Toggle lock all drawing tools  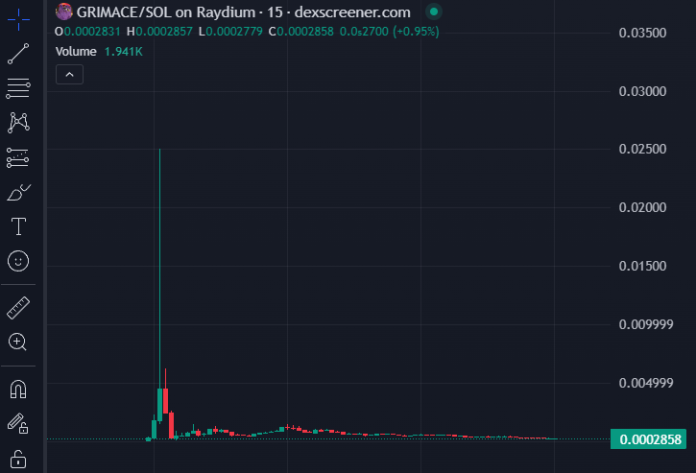pyautogui.click(x=18, y=459)
